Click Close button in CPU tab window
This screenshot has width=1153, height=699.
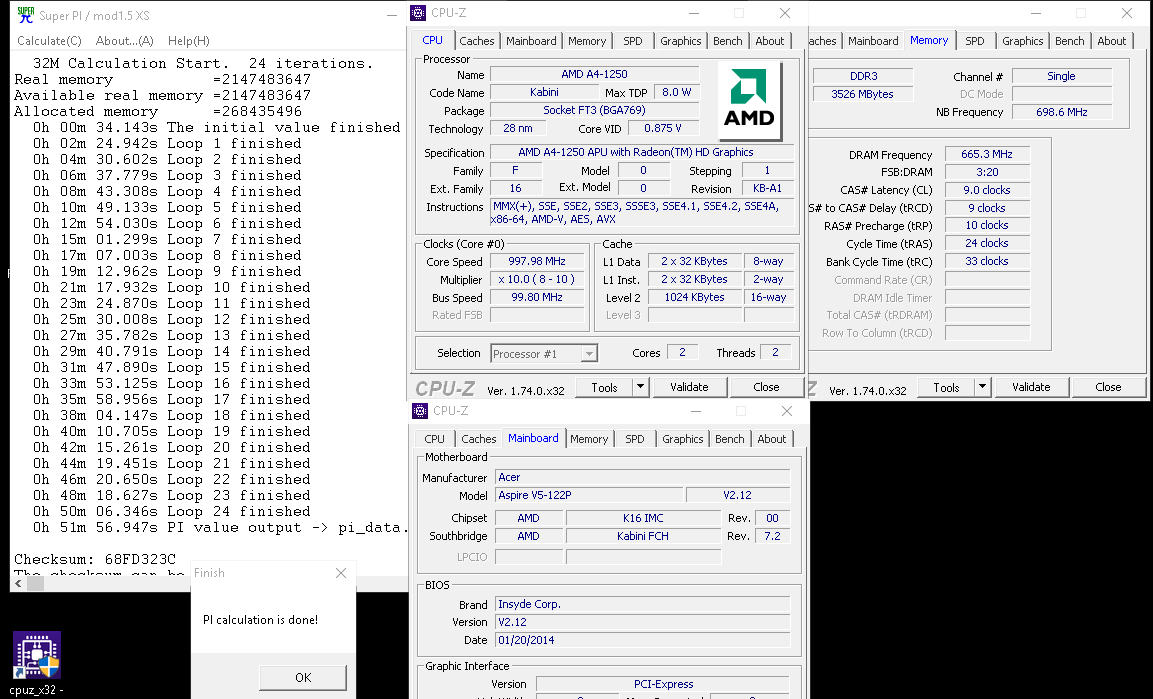tap(765, 387)
